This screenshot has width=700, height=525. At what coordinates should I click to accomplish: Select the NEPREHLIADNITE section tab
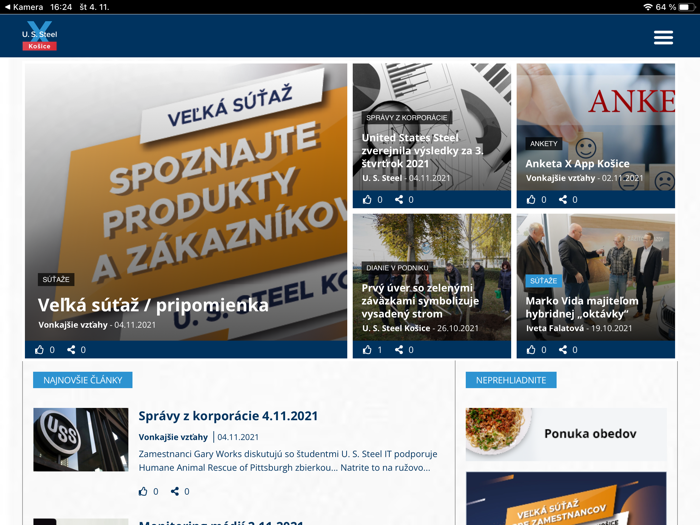tap(511, 380)
